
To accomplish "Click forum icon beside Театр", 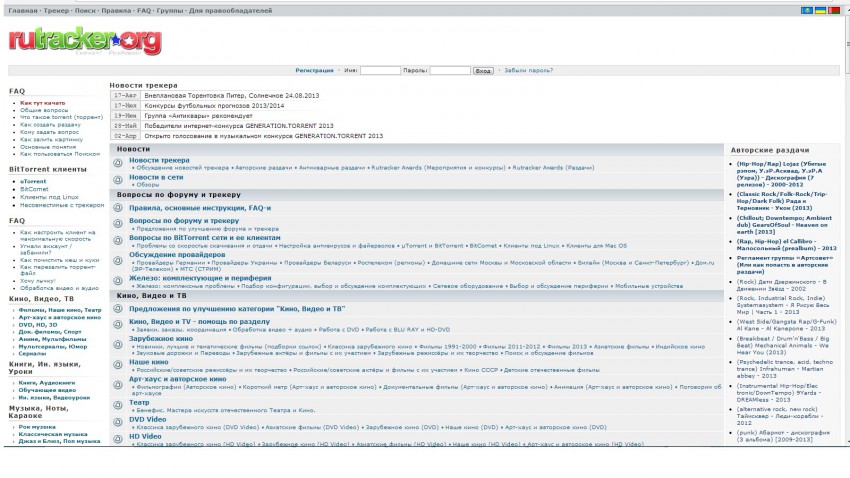I will point(118,406).
